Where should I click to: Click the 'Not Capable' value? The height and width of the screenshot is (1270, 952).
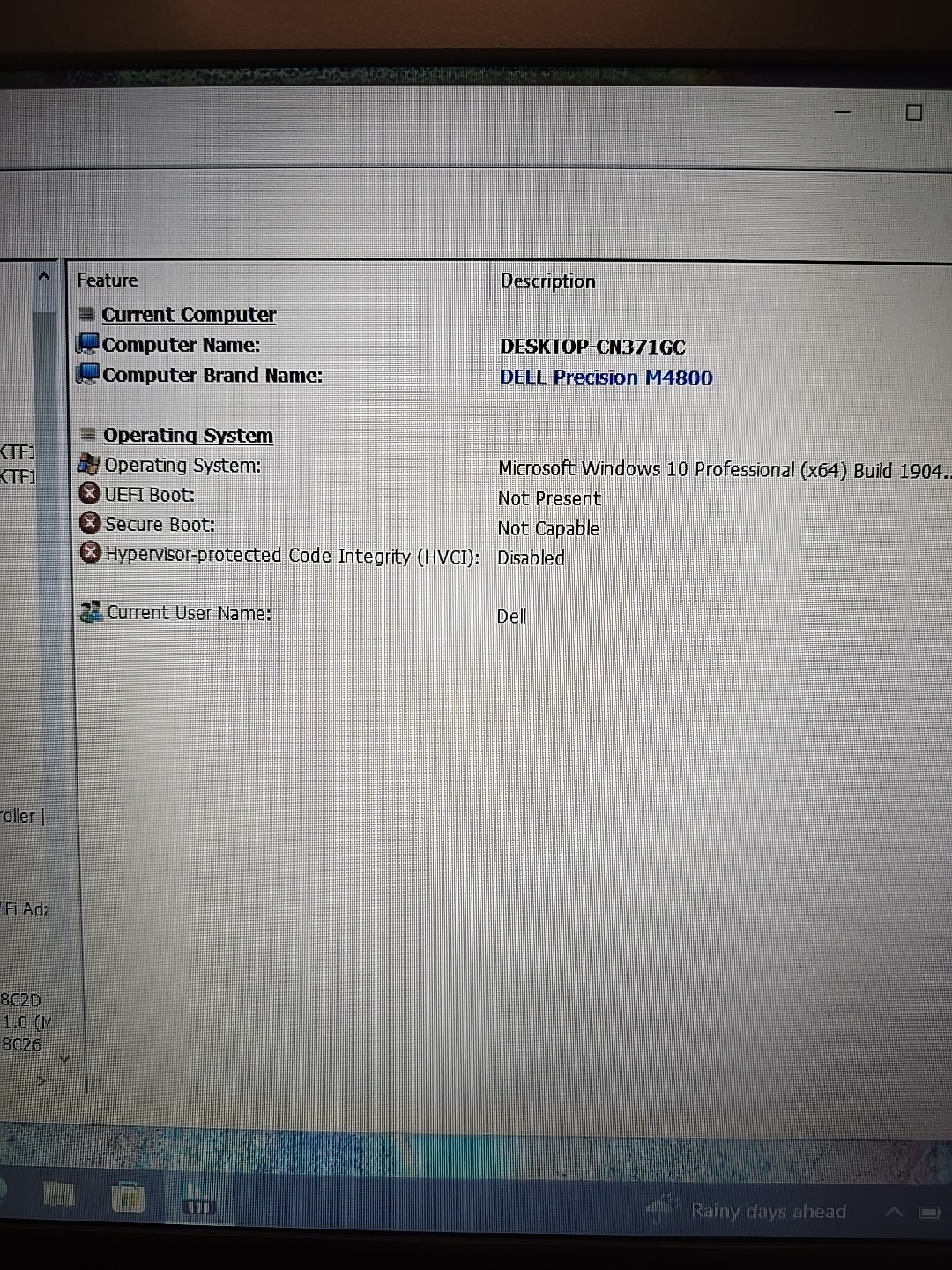(548, 528)
